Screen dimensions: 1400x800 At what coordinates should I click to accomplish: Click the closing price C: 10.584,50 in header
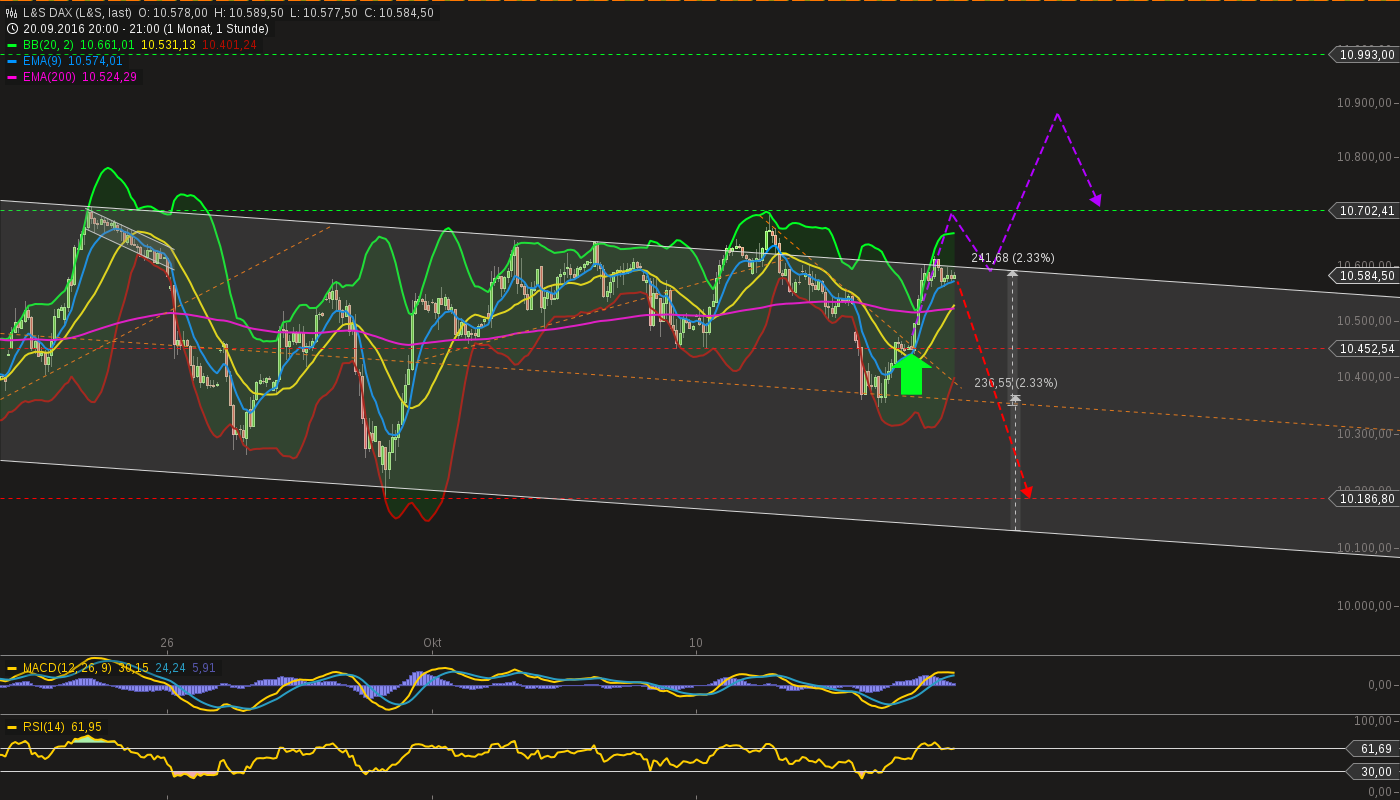click(x=399, y=13)
